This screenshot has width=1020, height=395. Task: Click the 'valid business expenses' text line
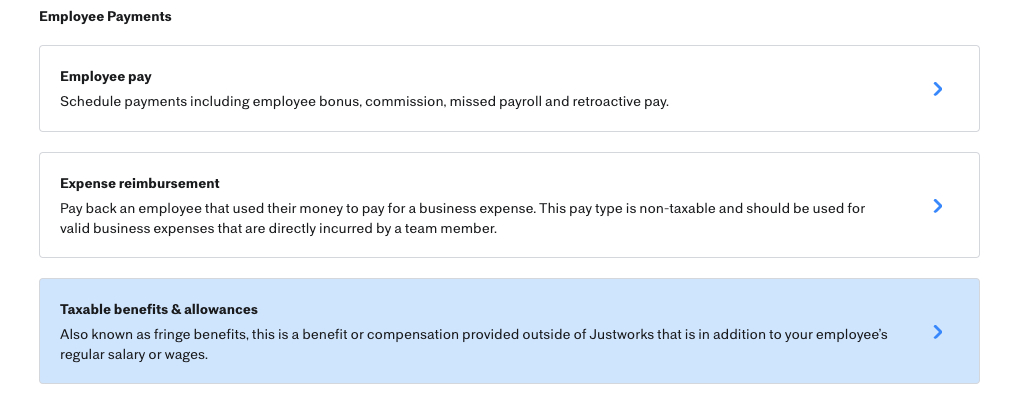[278, 228]
